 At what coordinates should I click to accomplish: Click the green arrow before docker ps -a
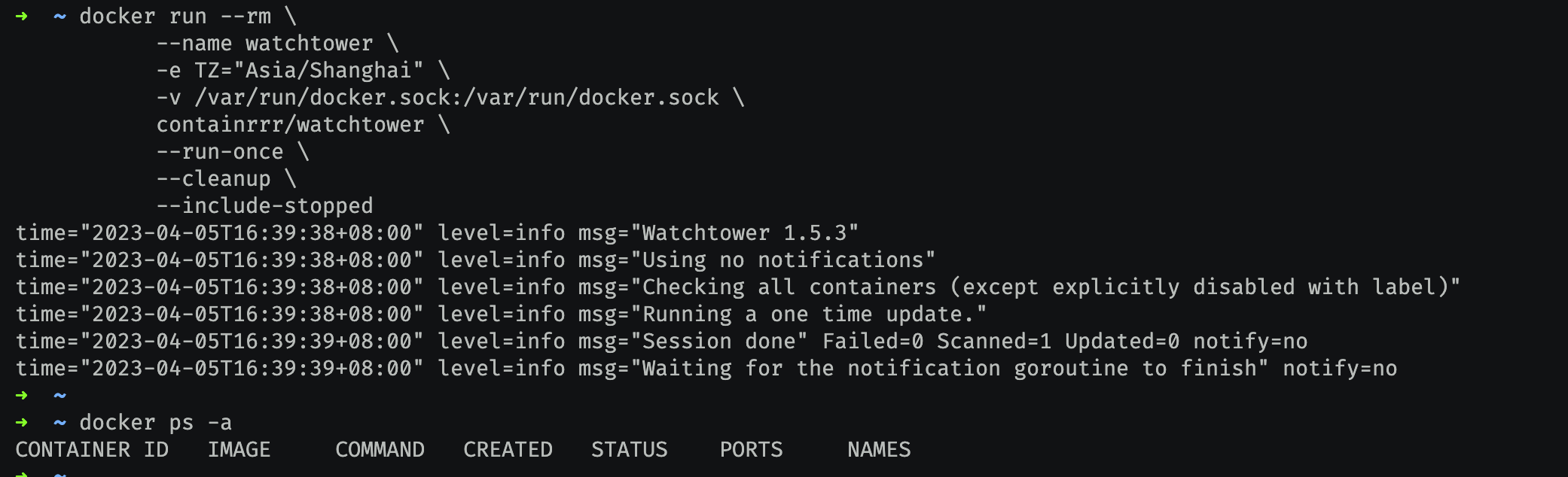pyautogui.click(x=22, y=422)
